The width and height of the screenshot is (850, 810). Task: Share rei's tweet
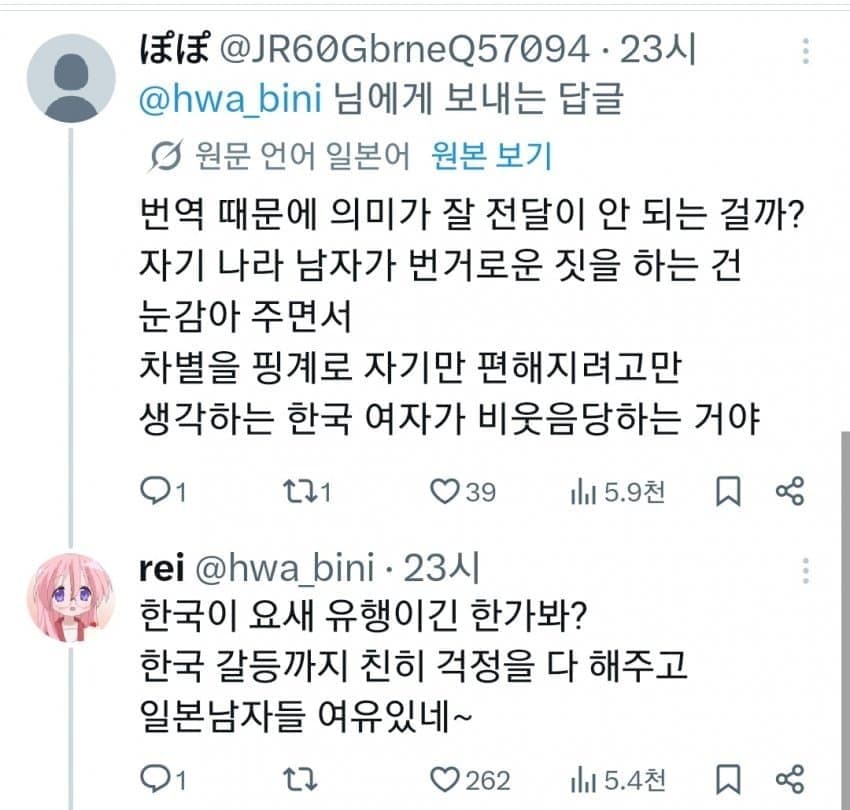coord(790,780)
